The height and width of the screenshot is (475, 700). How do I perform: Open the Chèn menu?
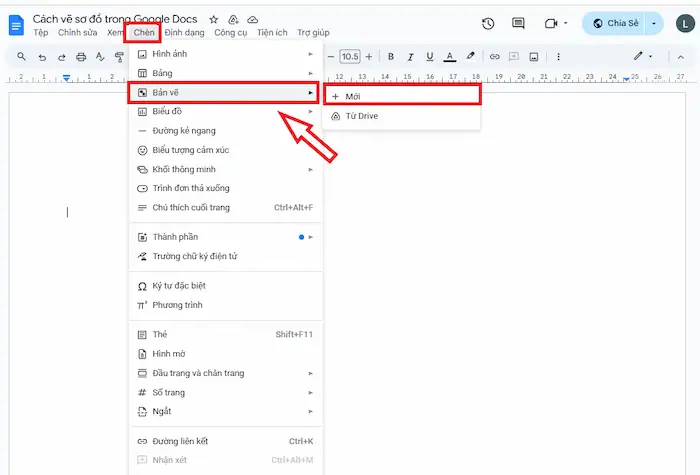point(143,33)
